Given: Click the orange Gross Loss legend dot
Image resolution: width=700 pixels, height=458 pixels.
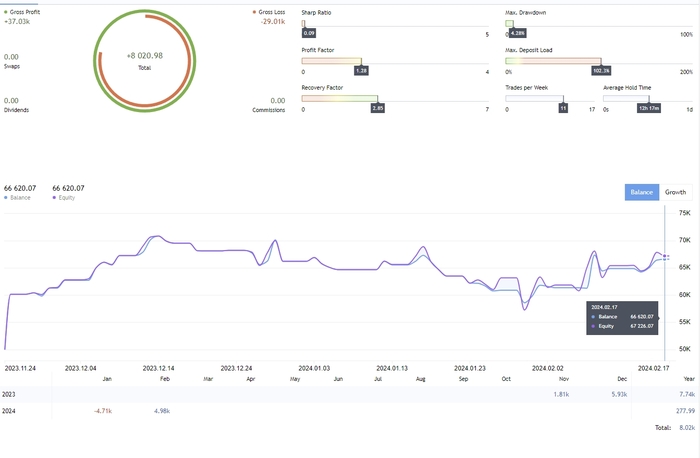Looking at the screenshot, I should pyautogui.click(x=254, y=12).
